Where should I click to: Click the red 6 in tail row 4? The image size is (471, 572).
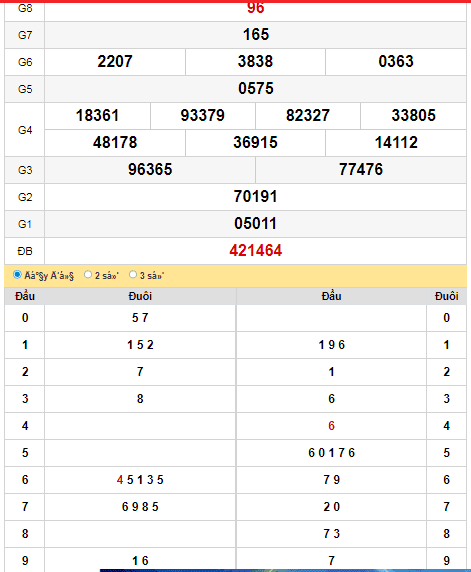331,426
